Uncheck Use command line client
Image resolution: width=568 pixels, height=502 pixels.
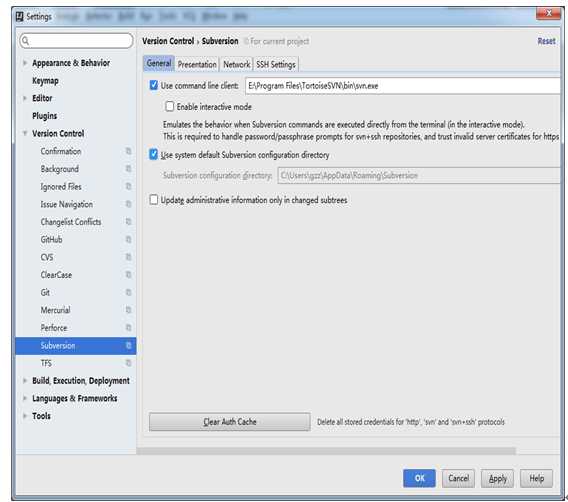pyautogui.click(x=154, y=85)
